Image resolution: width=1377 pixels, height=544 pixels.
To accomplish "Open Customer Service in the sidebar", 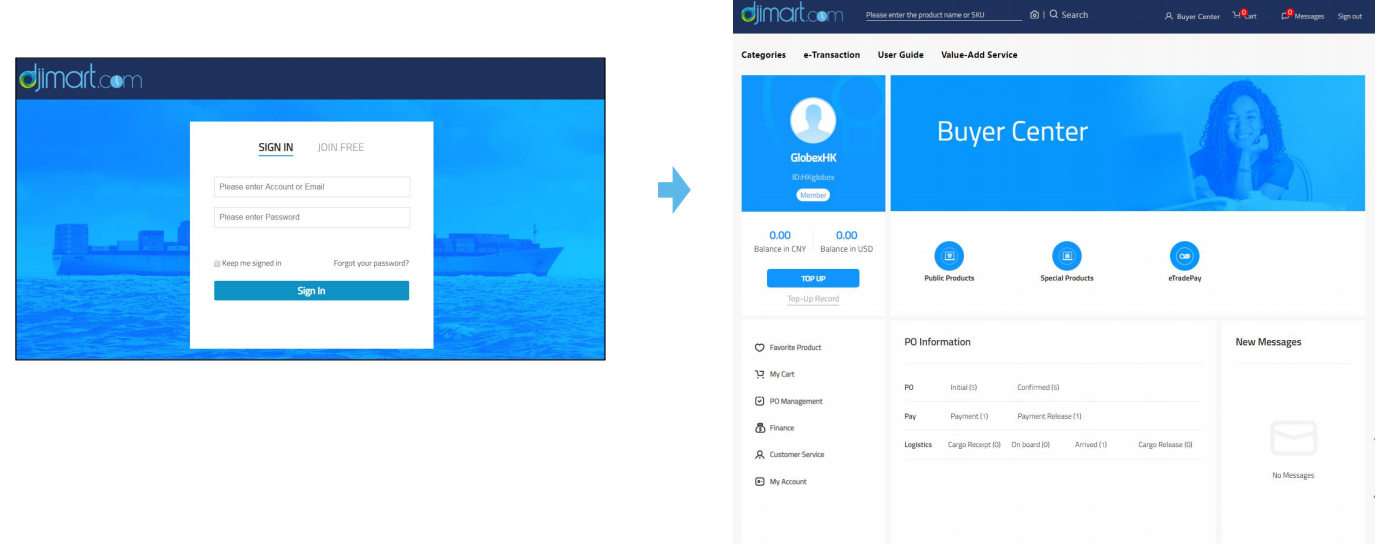I will point(797,455).
